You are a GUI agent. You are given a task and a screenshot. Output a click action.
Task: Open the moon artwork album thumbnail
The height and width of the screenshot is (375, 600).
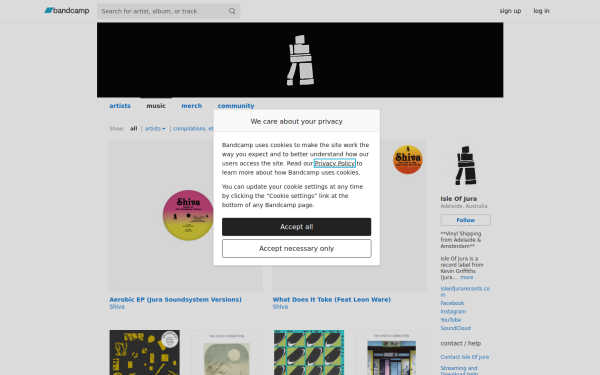pyautogui.click(x=226, y=352)
